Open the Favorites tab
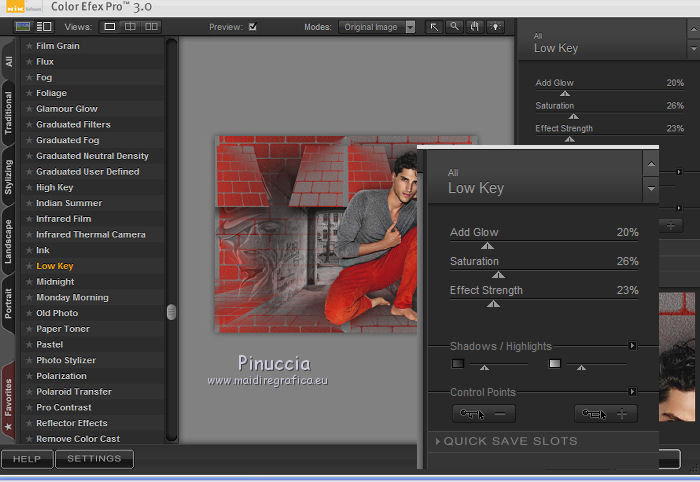This screenshot has width=700, height=482. click(9, 397)
